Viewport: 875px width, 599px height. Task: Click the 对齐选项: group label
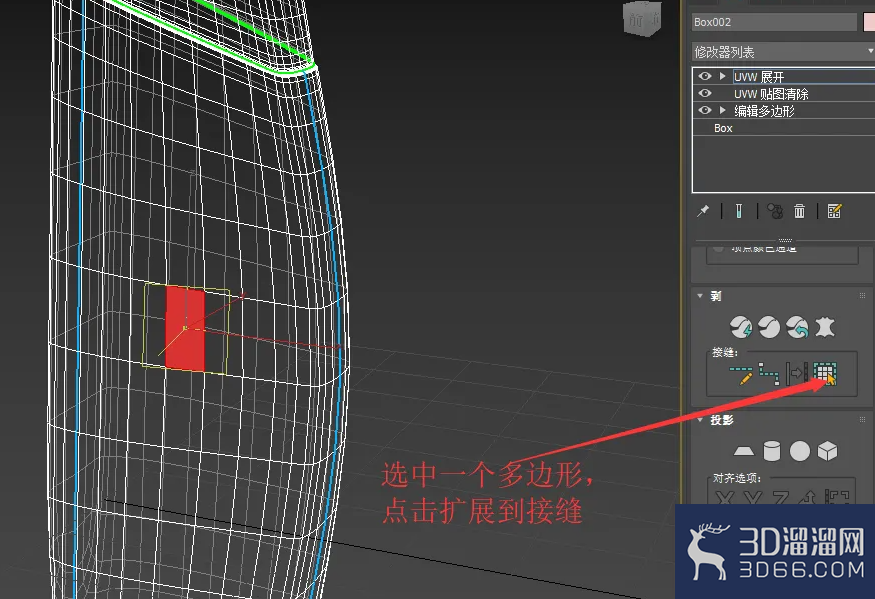coord(737,478)
